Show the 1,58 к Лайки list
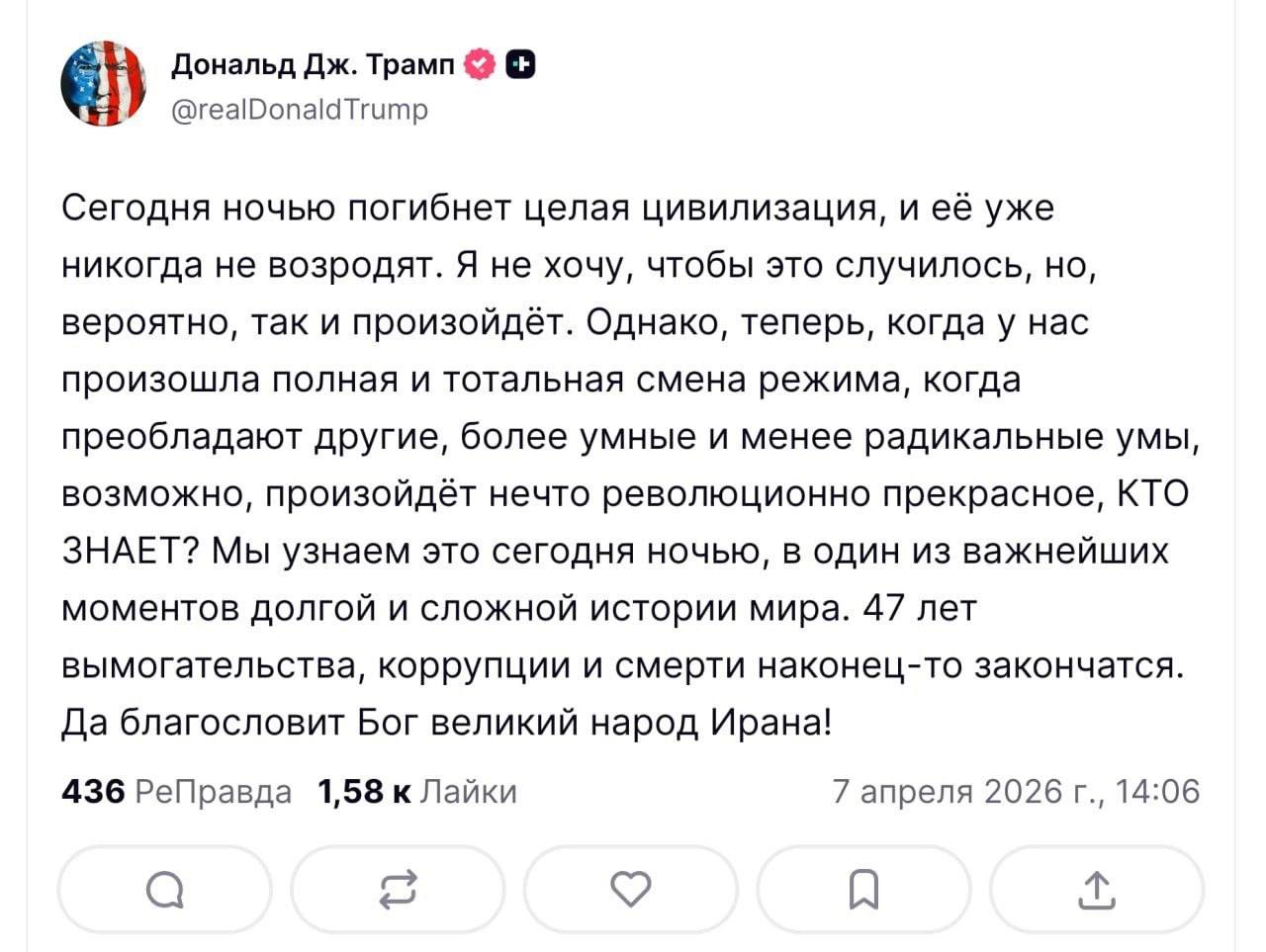Viewport: 1266px width, 952px height. (417, 791)
